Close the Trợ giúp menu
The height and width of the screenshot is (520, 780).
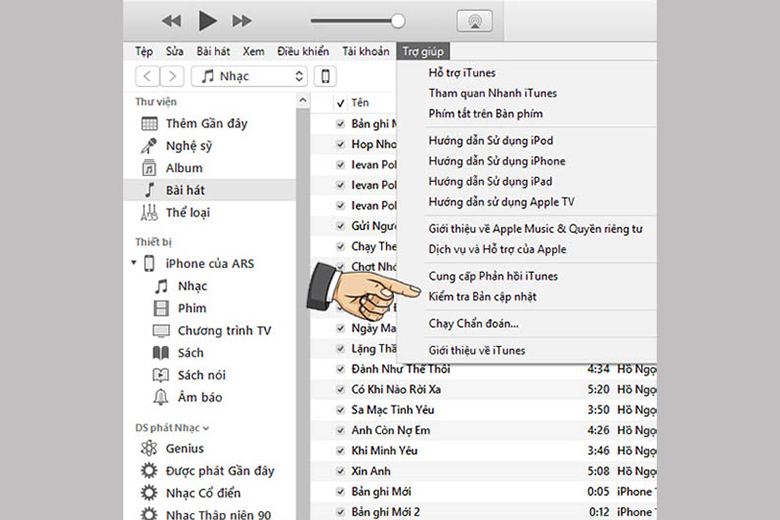[423, 51]
